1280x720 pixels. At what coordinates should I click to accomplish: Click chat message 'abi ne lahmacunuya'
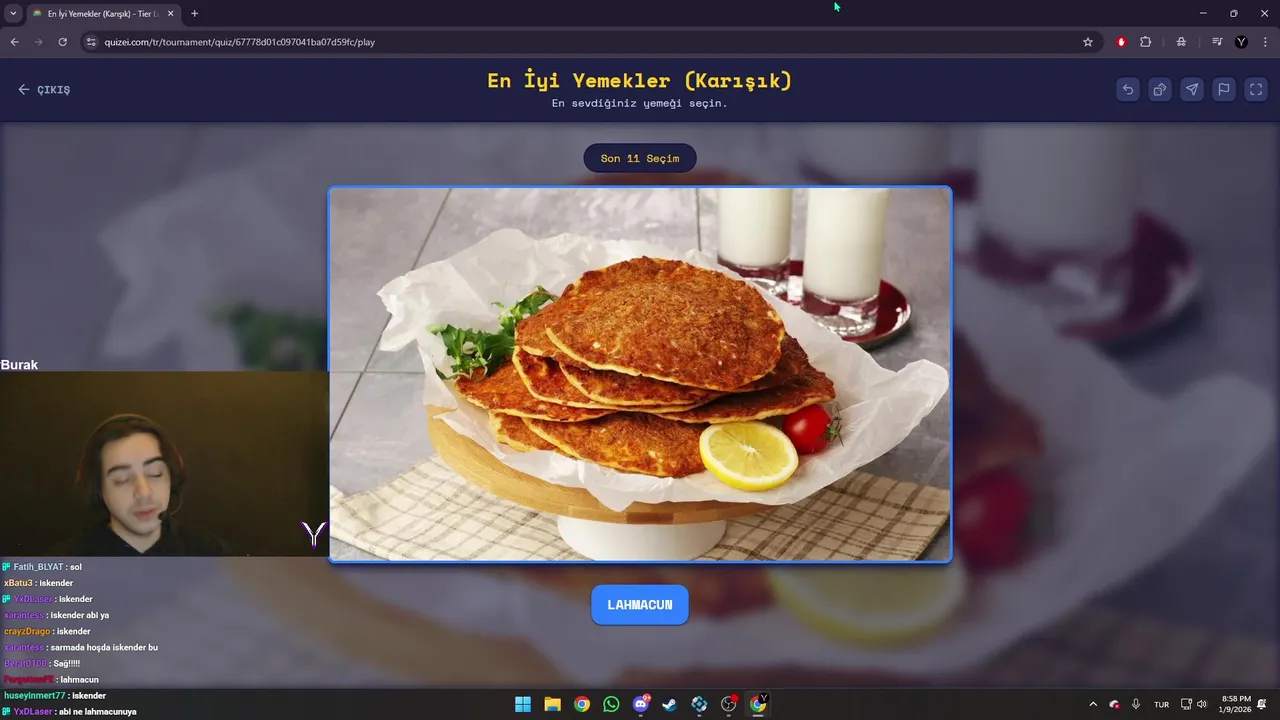coord(97,712)
